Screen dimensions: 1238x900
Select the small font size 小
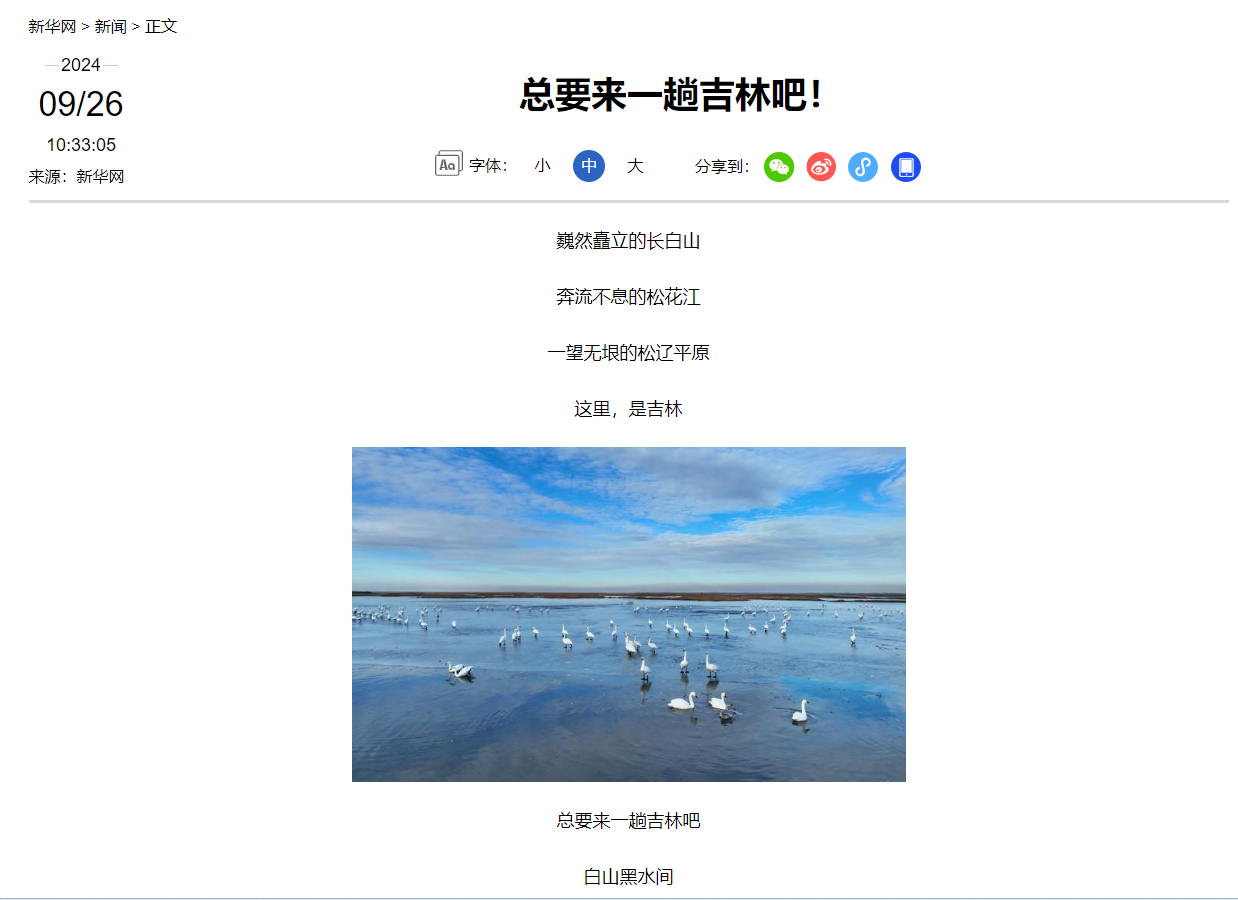542,166
